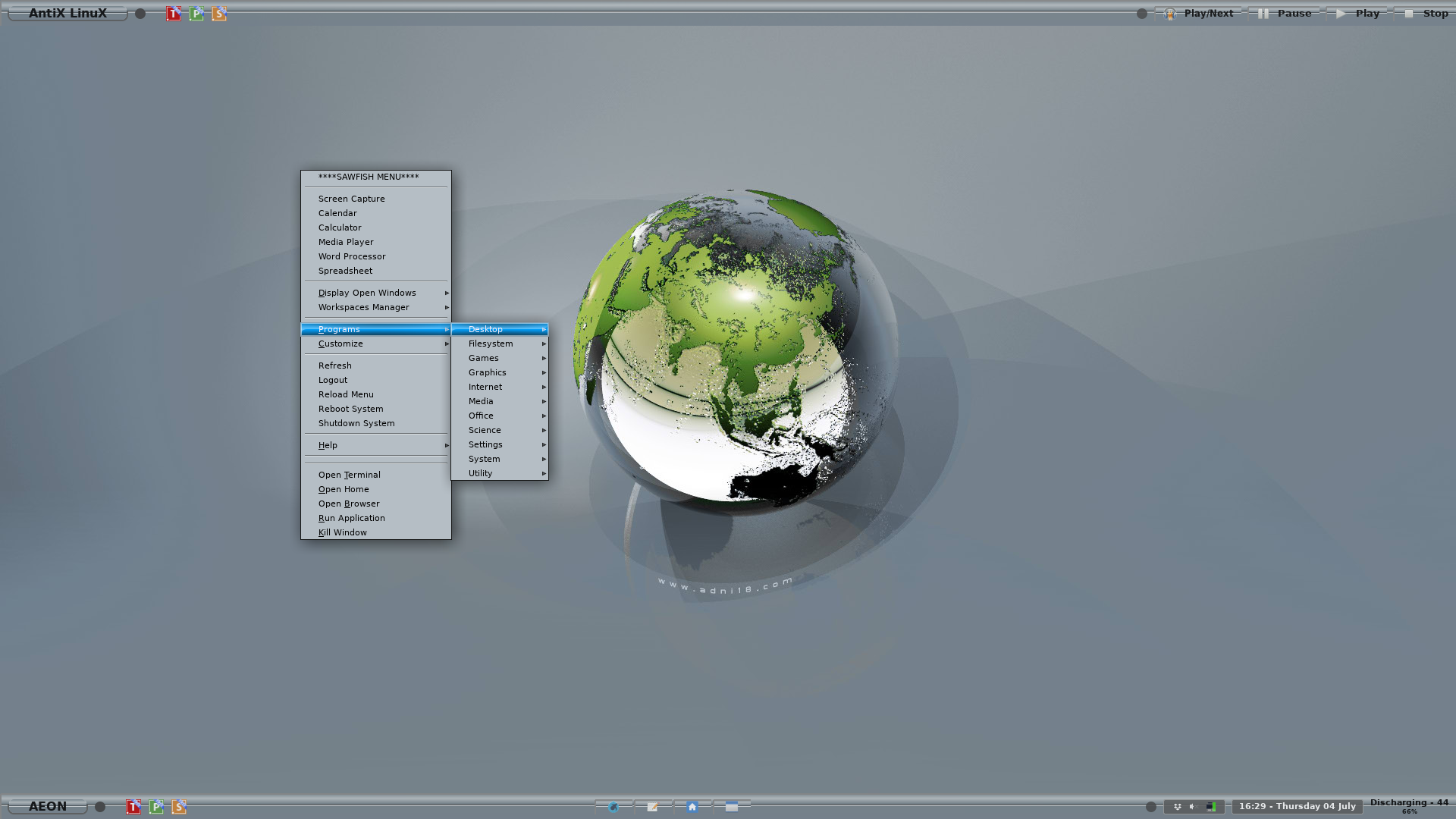Viewport: 1456px width, 819px height.
Task: Launch TextMaker from the top panel
Action: coord(174,14)
